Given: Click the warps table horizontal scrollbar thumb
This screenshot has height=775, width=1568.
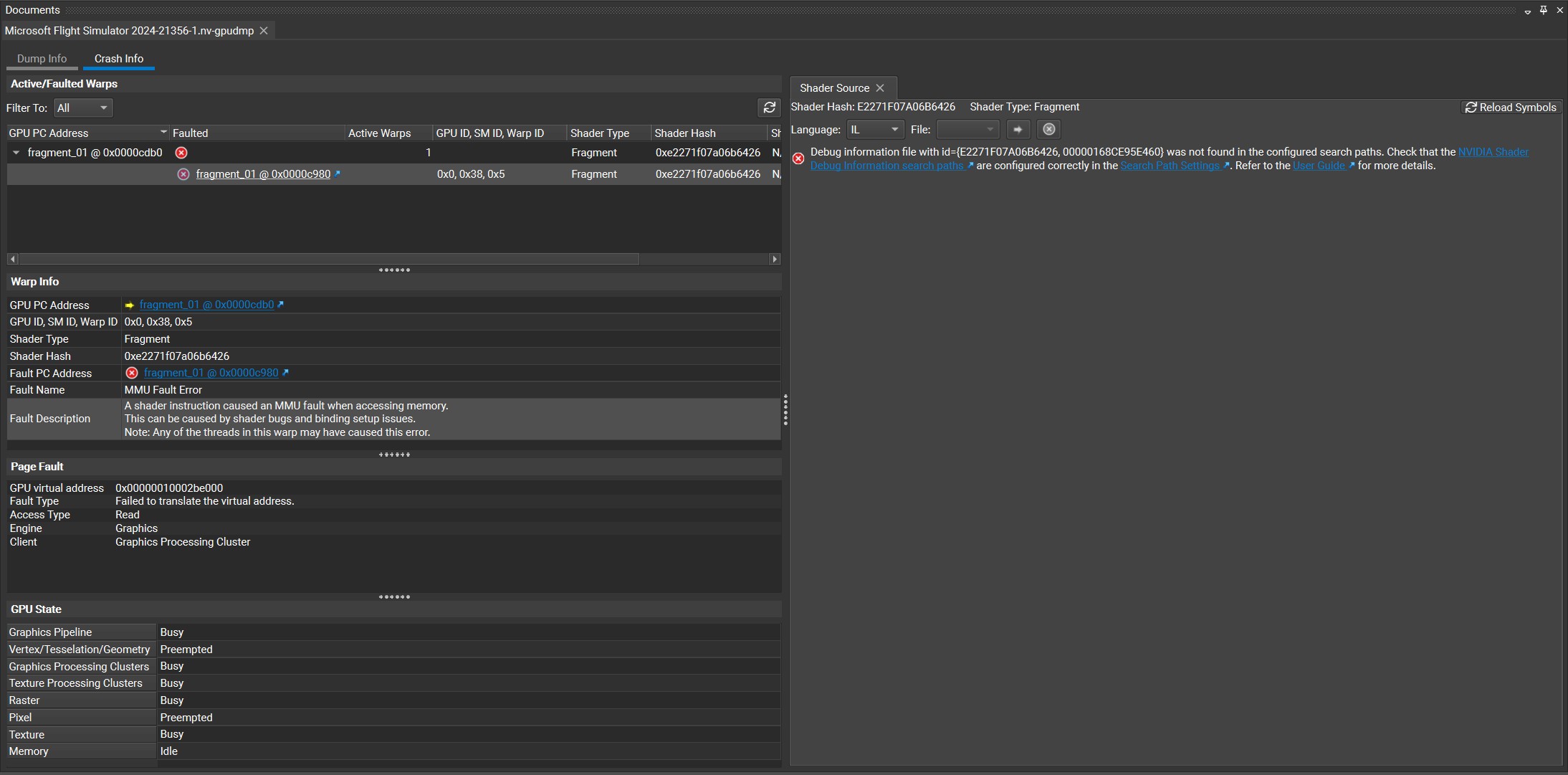Looking at the screenshot, I should (x=328, y=259).
